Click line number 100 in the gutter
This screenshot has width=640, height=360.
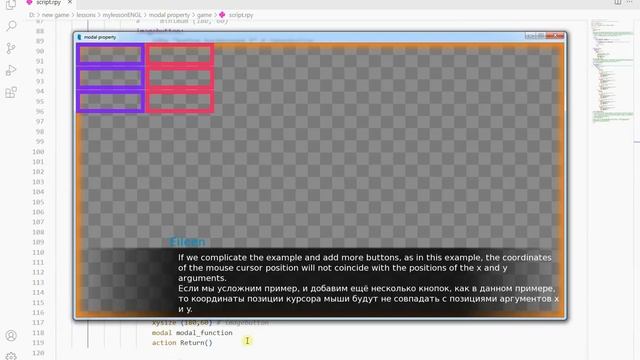pos(38,152)
